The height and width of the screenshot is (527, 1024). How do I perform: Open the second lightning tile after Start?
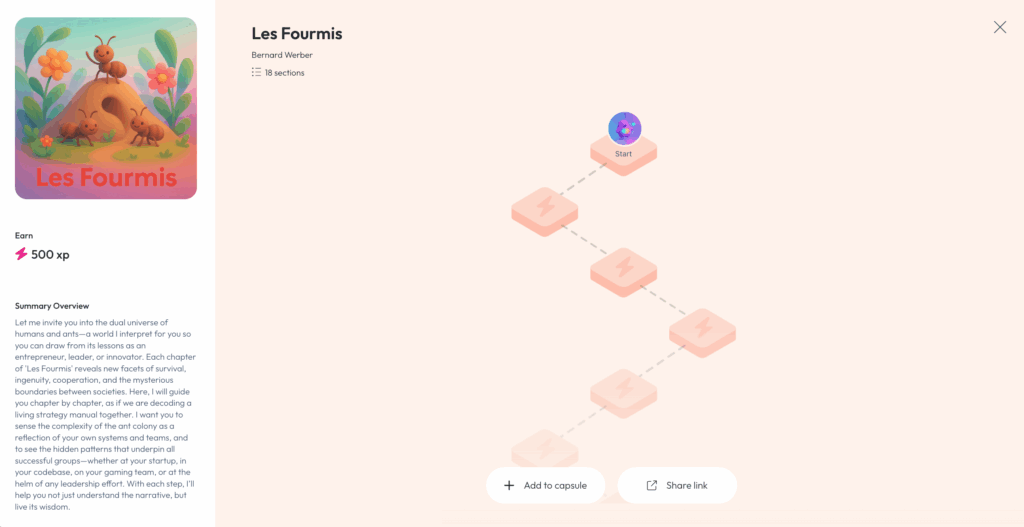[623, 268]
